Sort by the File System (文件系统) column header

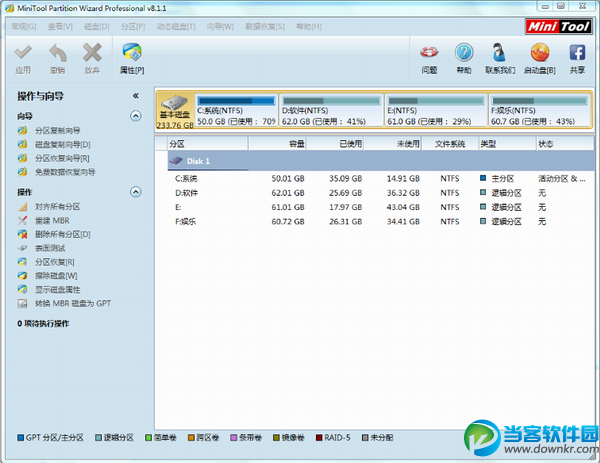point(450,144)
